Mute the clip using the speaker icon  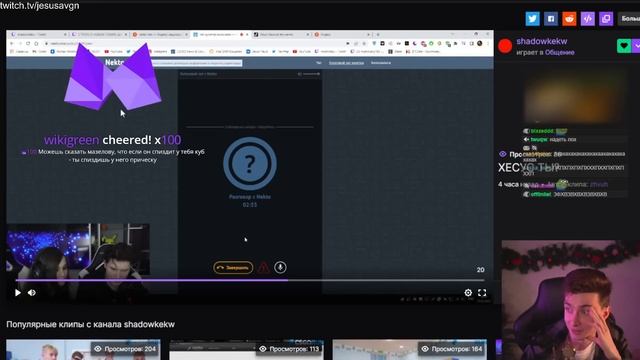(31, 293)
